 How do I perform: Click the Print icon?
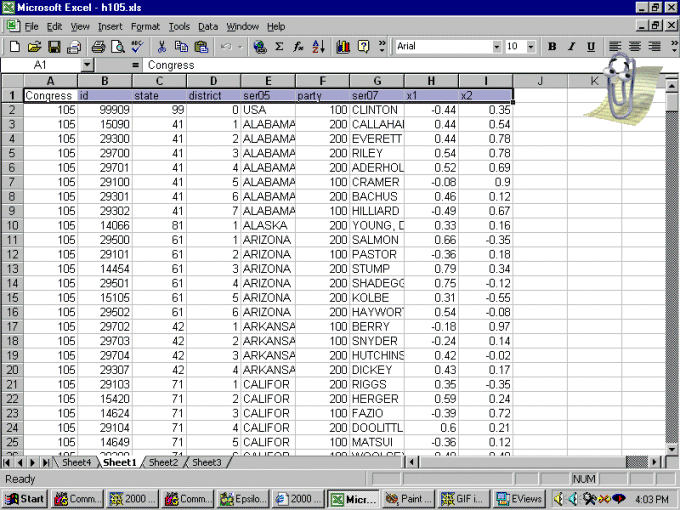tap(98, 47)
